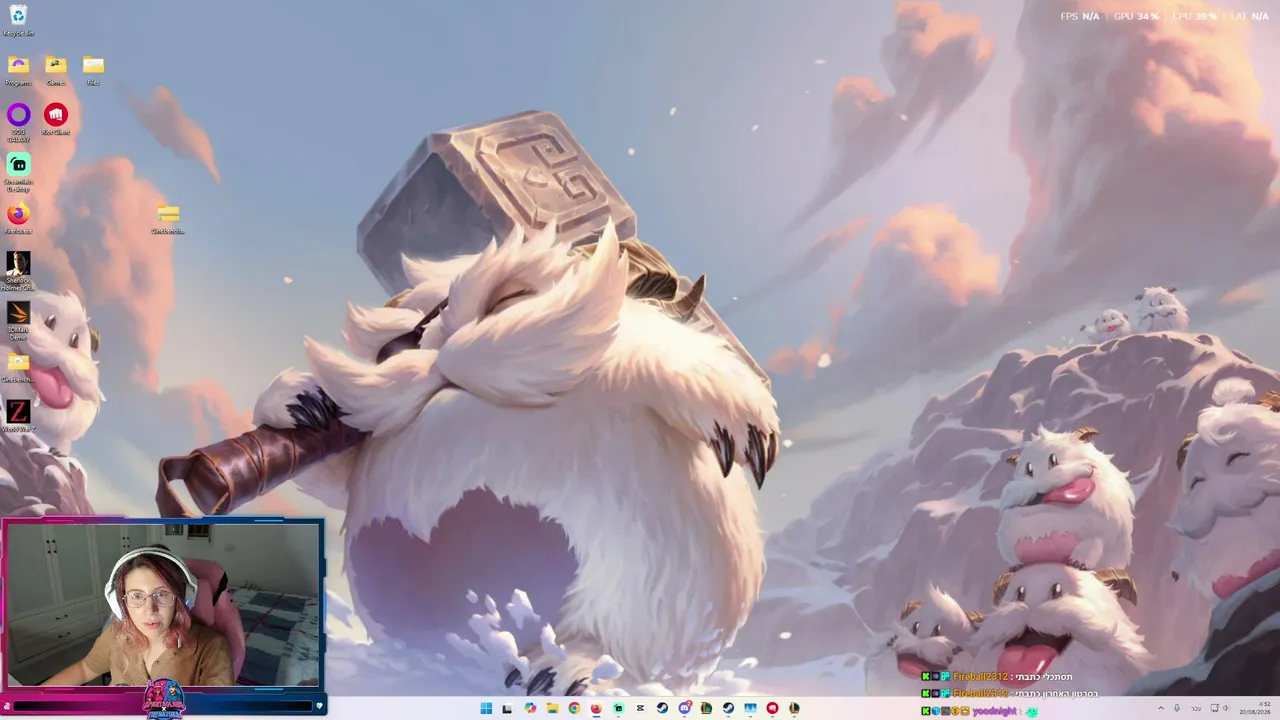Open the Recycle Bin desktop icon
The width and height of the screenshot is (1280, 720).
pyautogui.click(x=18, y=19)
